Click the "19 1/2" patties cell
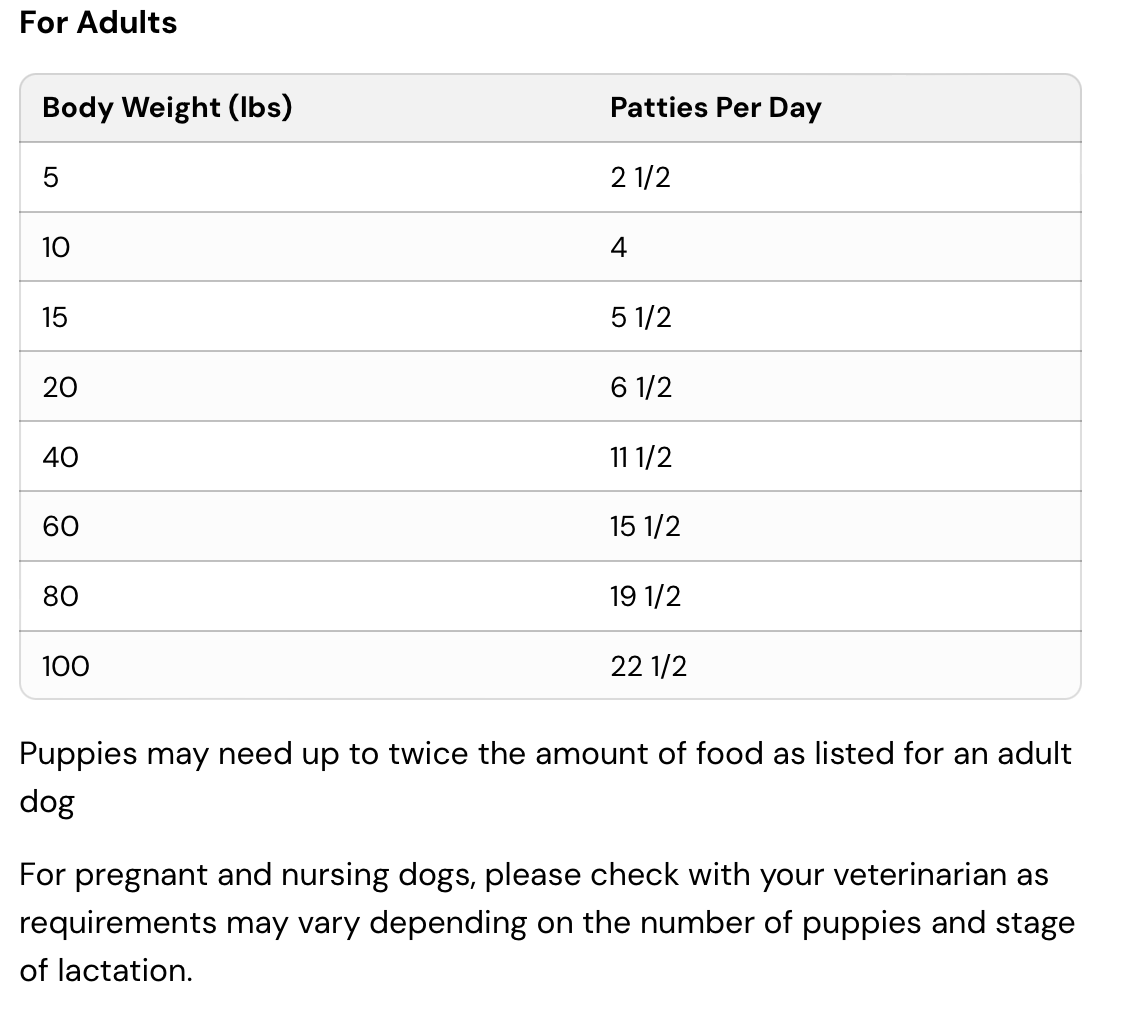The height and width of the screenshot is (1012, 1122). (x=645, y=596)
